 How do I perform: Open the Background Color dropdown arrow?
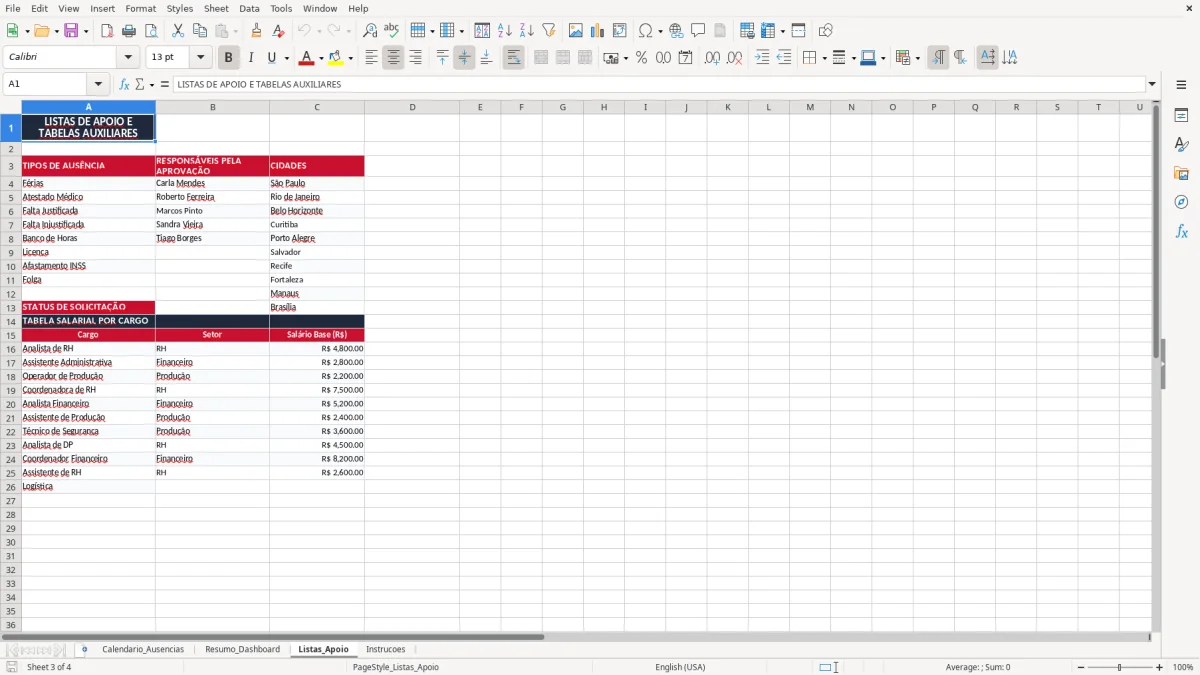click(350, 58)
